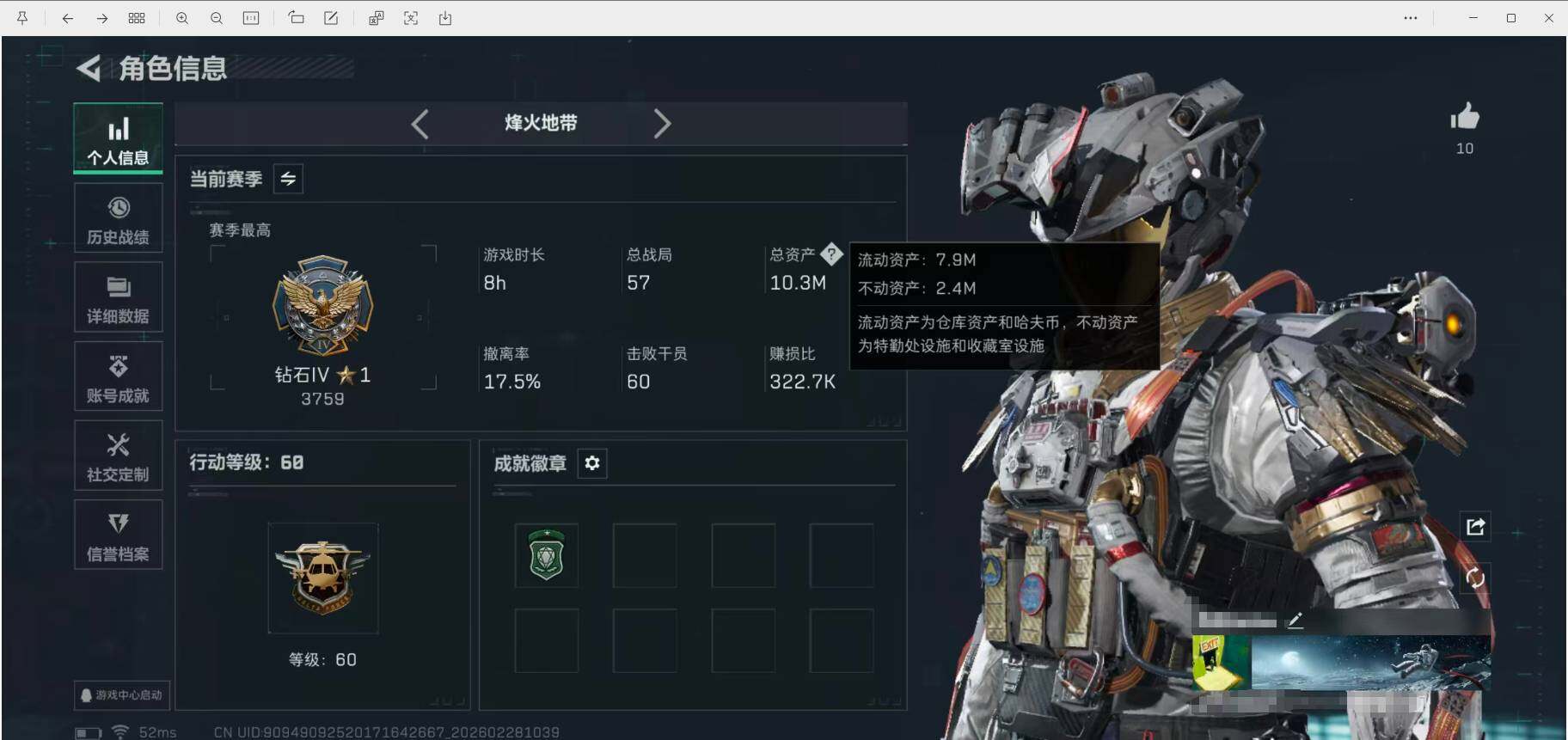Viewport: 1568px width, 740px height.
Task: Click the battery status icon
Action: point(88,733)
